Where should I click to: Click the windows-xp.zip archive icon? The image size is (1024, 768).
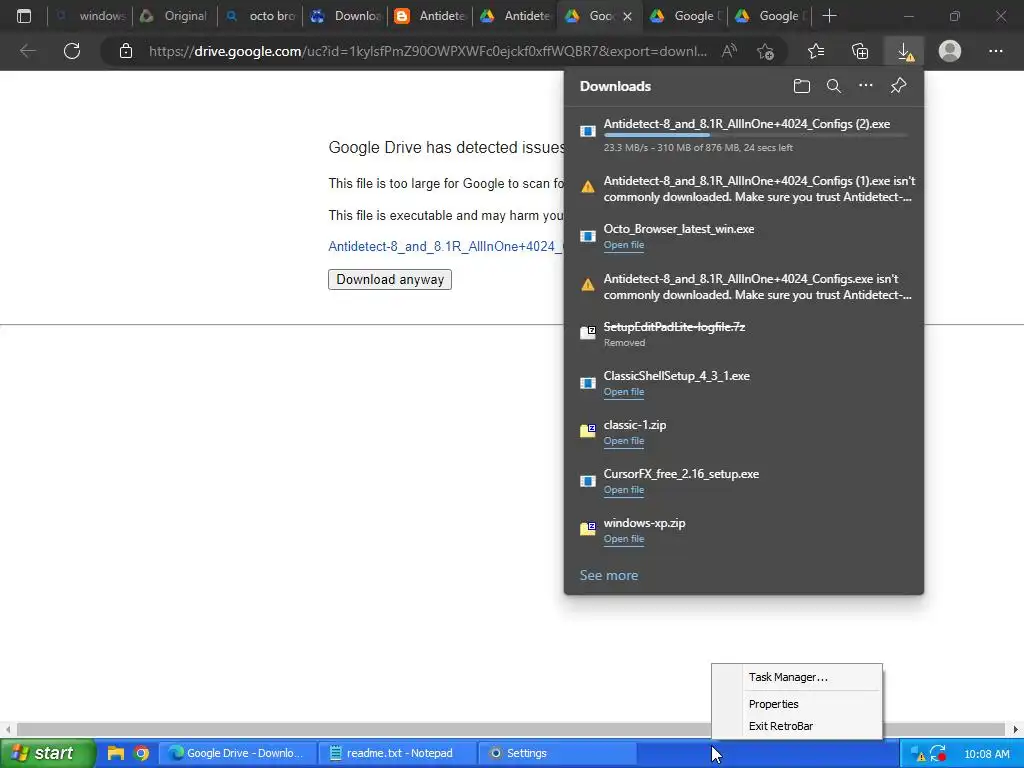coord(588,529)
